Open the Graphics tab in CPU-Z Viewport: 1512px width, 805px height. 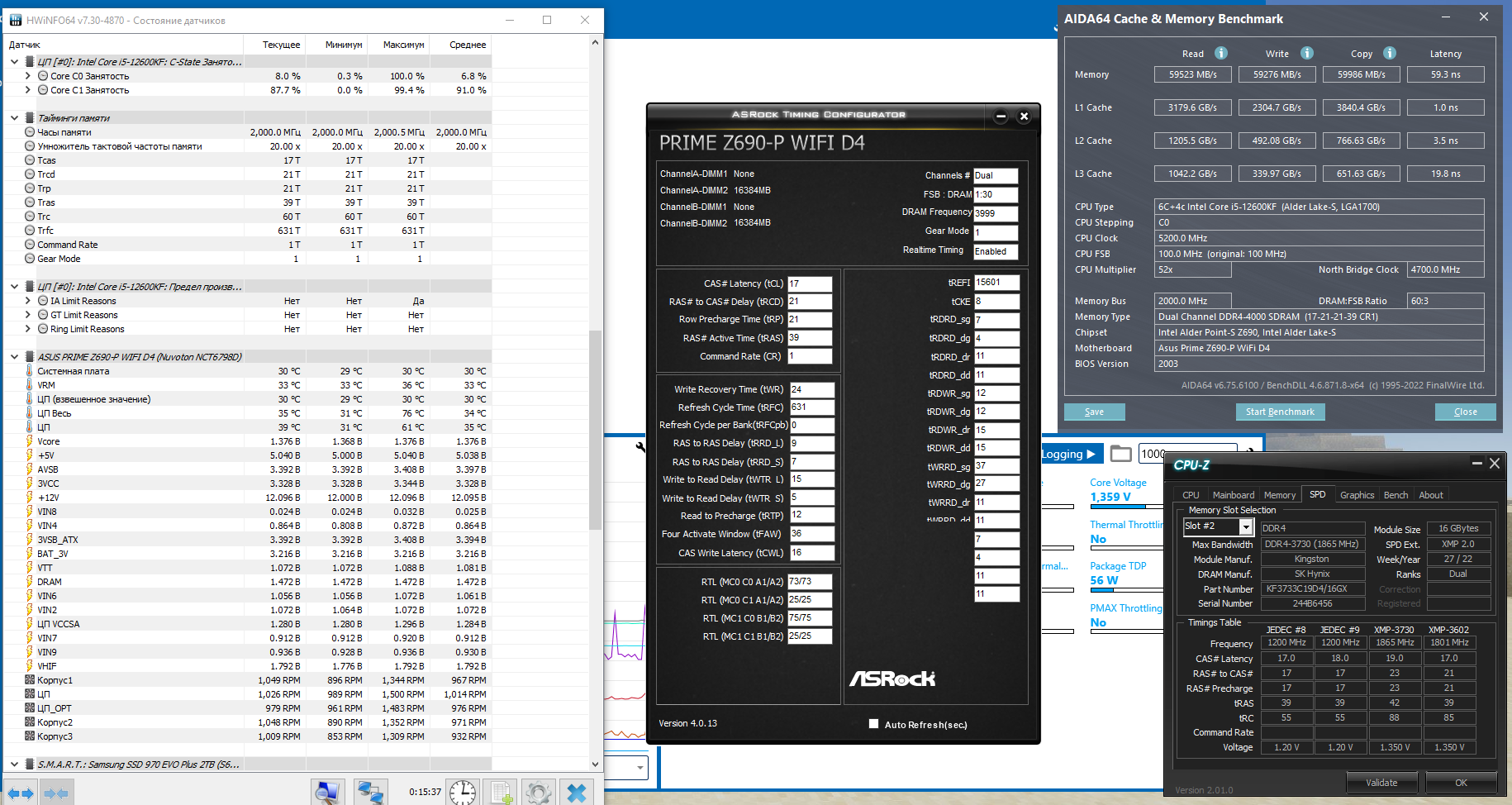point(1357,495)
